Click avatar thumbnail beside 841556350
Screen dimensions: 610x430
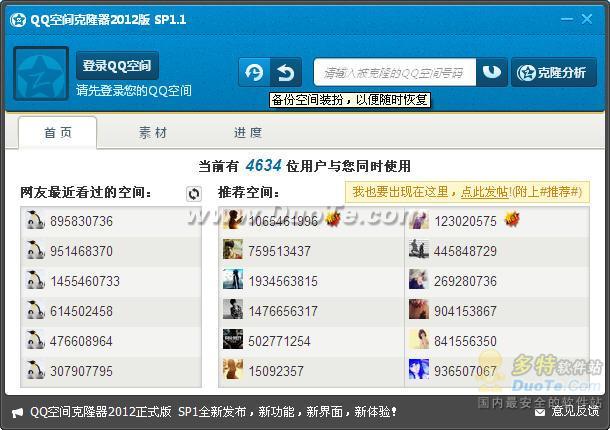point(419,339)
